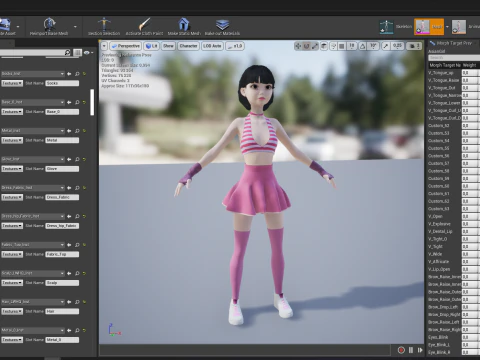Open Textures button for Glove slot

(12, 169)
